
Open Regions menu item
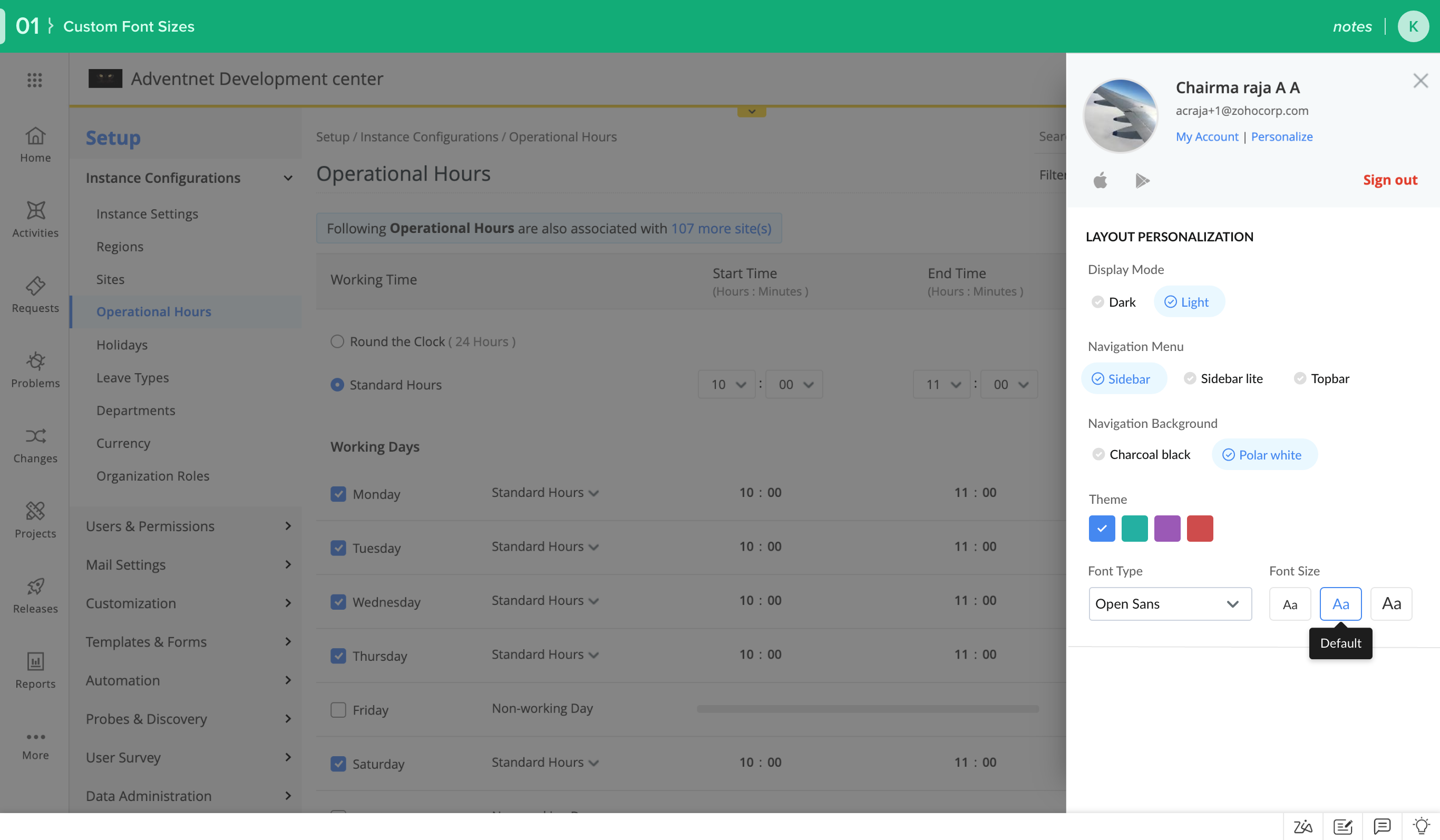pos(120,247)
